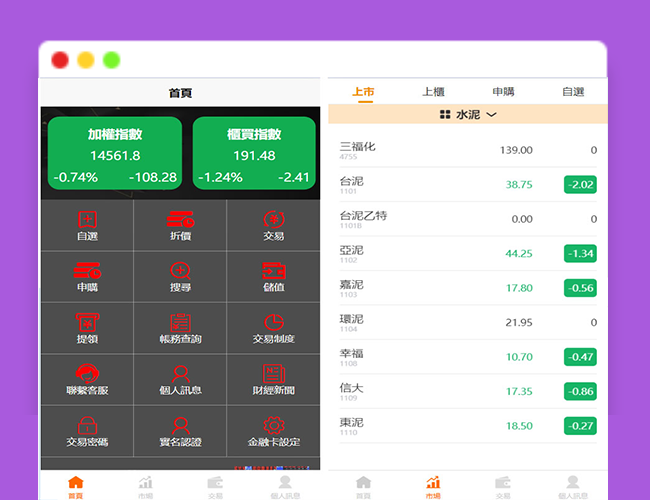Select the 嘉泥 stock name
The image size is (650, 500).
tap(352, 284)
